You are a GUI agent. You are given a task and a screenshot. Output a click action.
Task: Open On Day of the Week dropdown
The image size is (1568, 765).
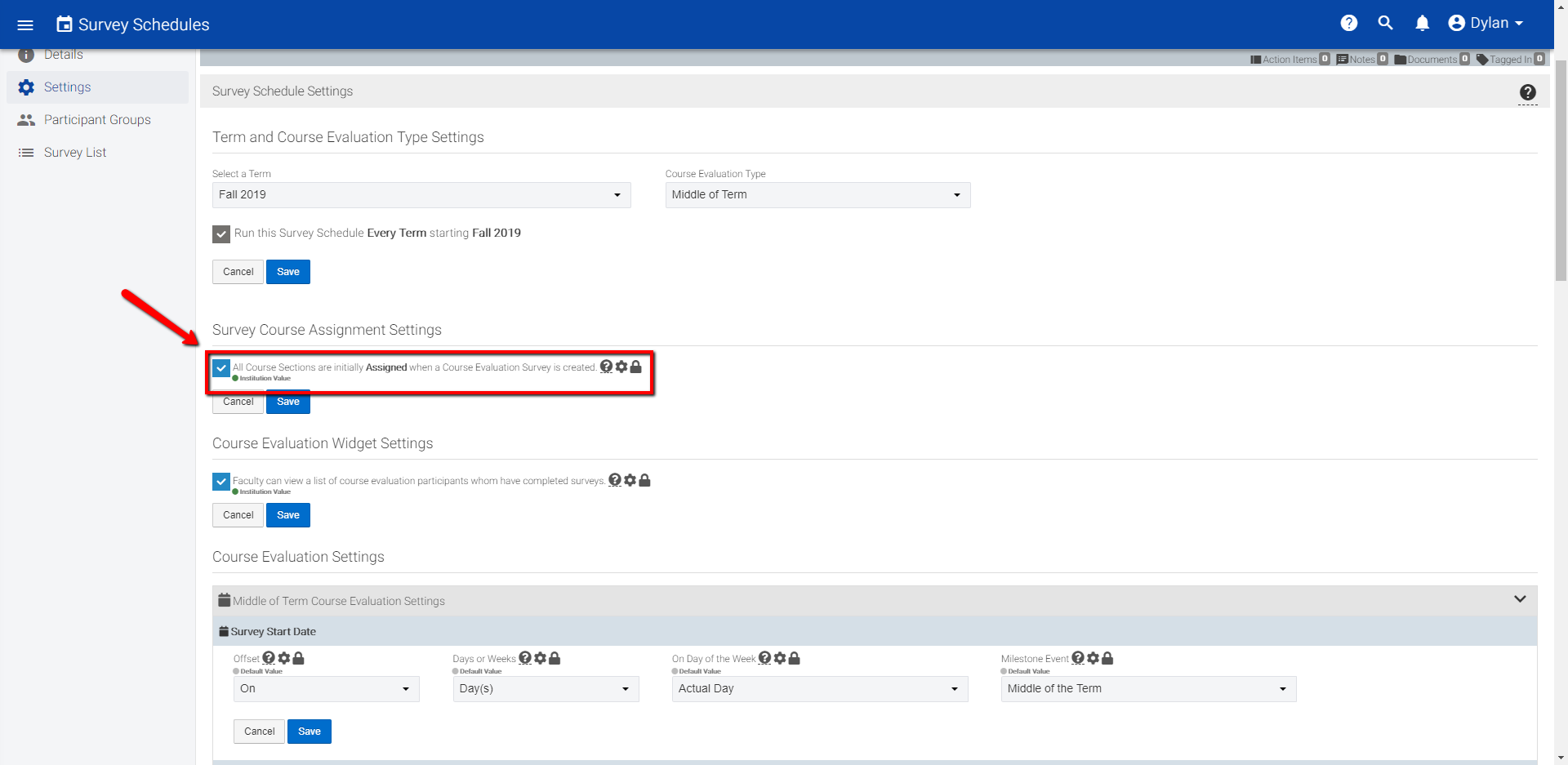click(x=820, y=689)
